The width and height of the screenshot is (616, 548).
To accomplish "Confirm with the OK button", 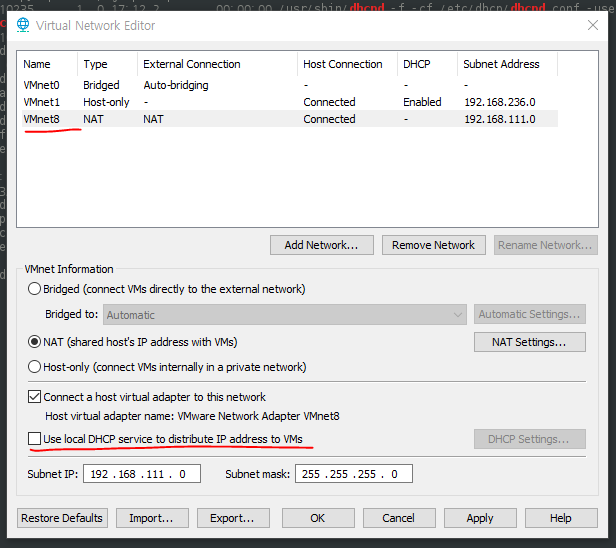I will 318,518.
